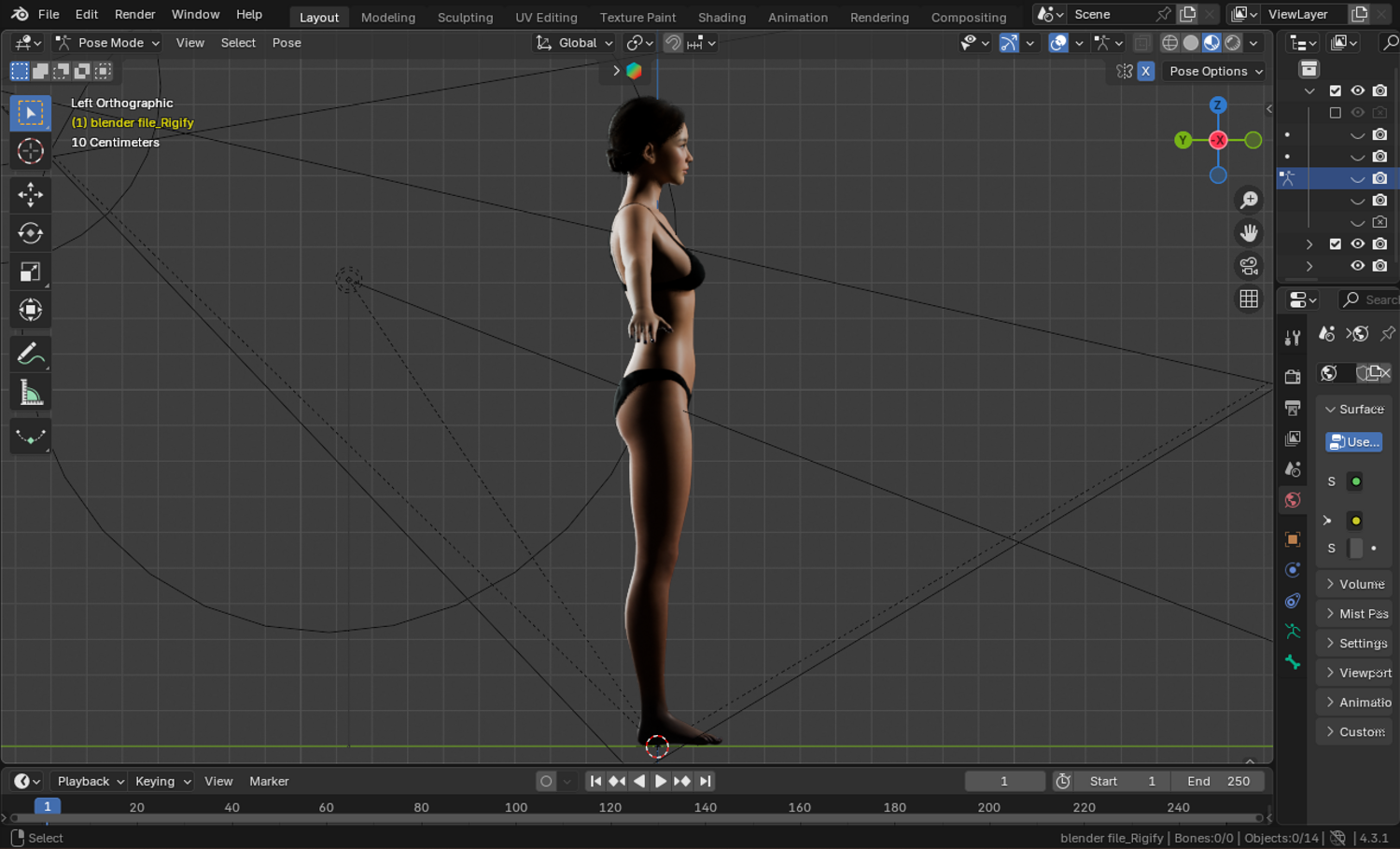Activate the combined Transform tool
1400x849 pixels.
coord(31,310)
